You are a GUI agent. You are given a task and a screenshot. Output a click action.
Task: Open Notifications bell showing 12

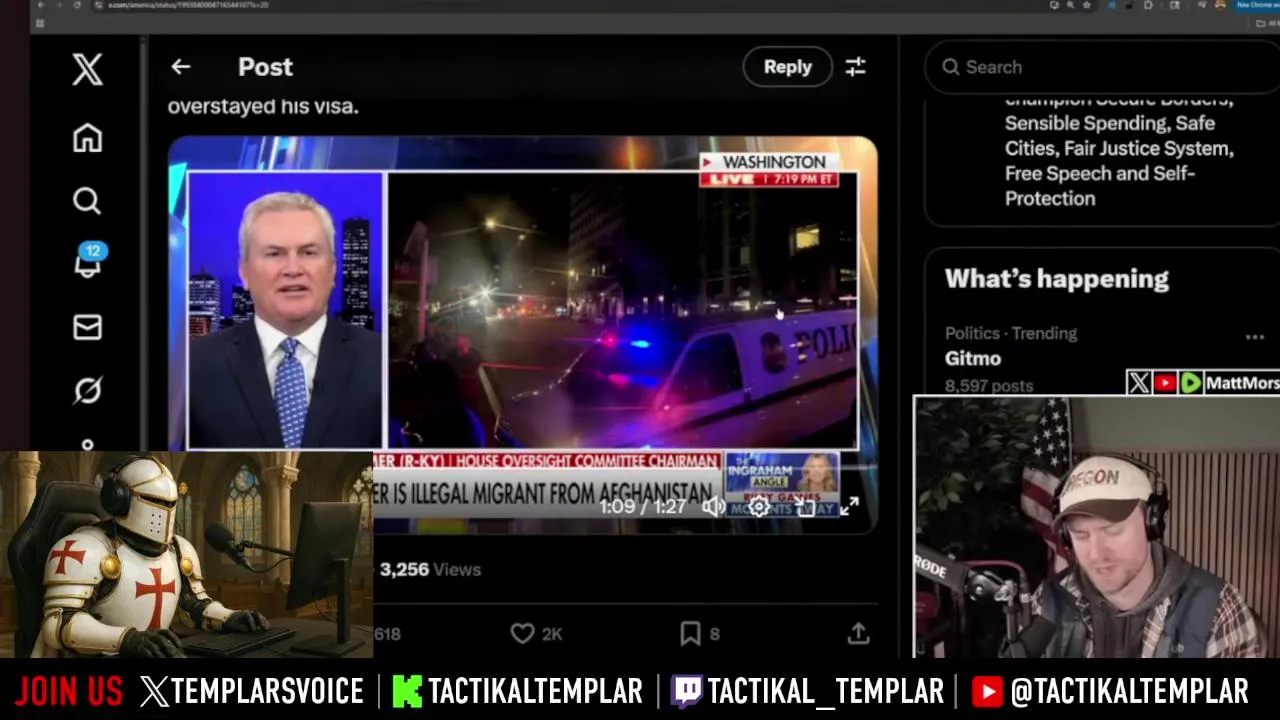(88, 262)
